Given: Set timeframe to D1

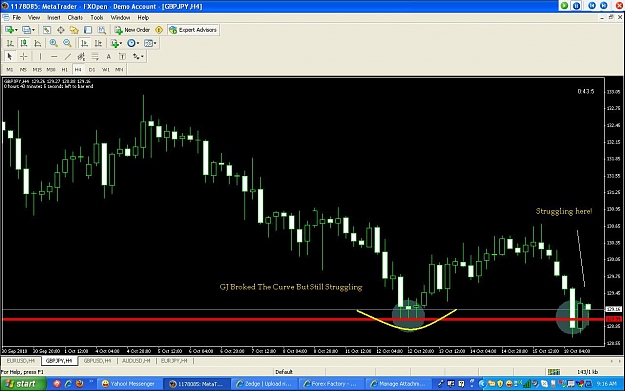Looking at the screenshot, I should [92, 70].
